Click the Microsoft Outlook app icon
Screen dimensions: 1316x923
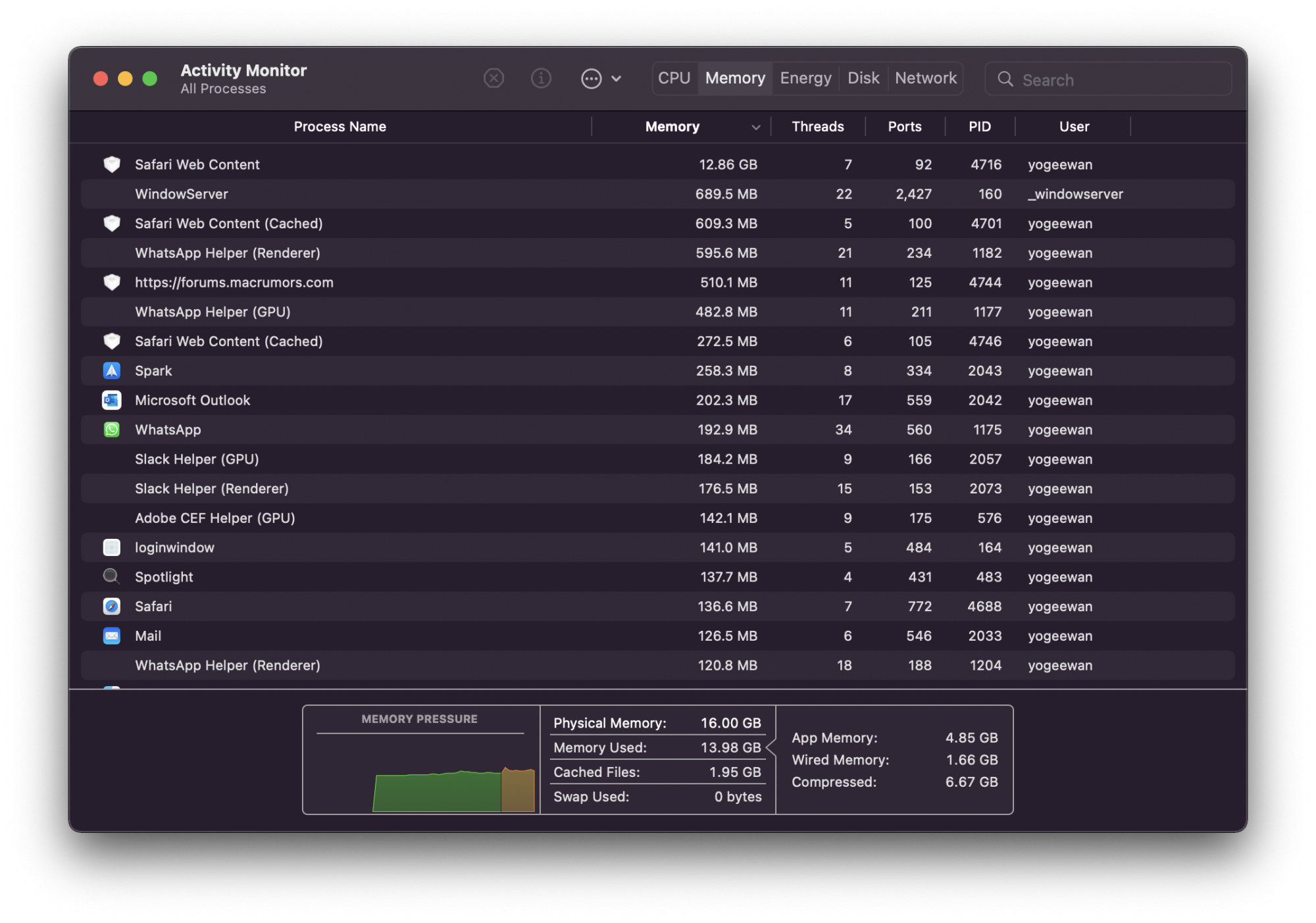[x=112, y=400]
